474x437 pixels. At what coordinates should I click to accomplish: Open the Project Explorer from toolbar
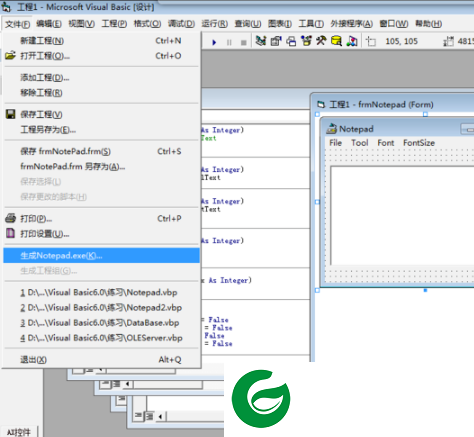tap(261, 41)
